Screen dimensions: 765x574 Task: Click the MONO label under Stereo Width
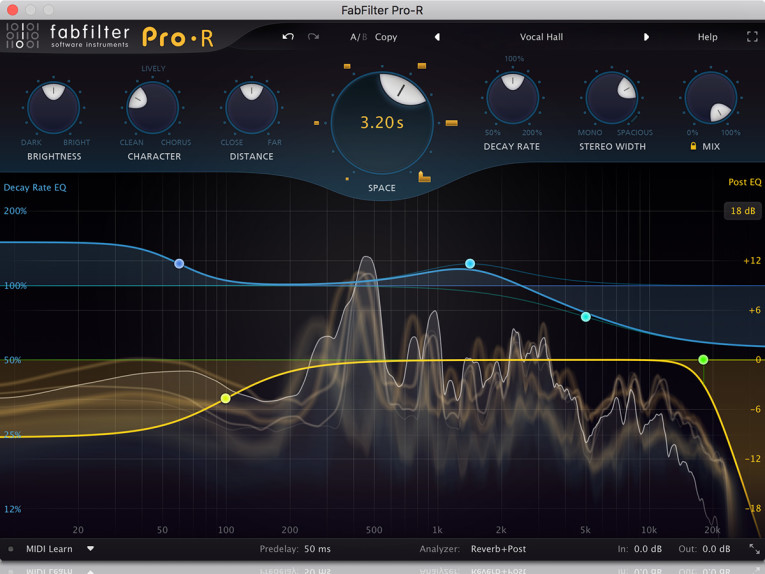590,133
